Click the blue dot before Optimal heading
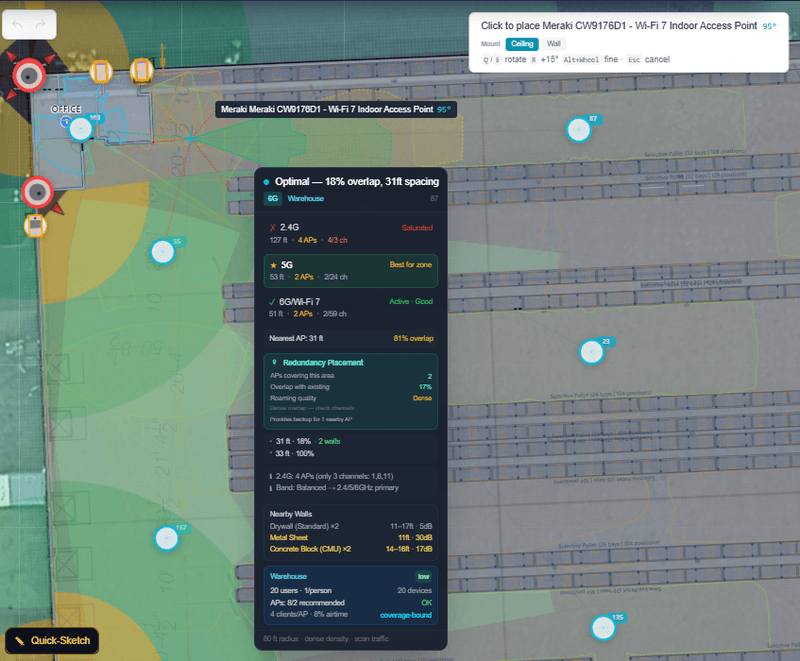The height and width of the screenshot is (661, 800). (266, 182)
